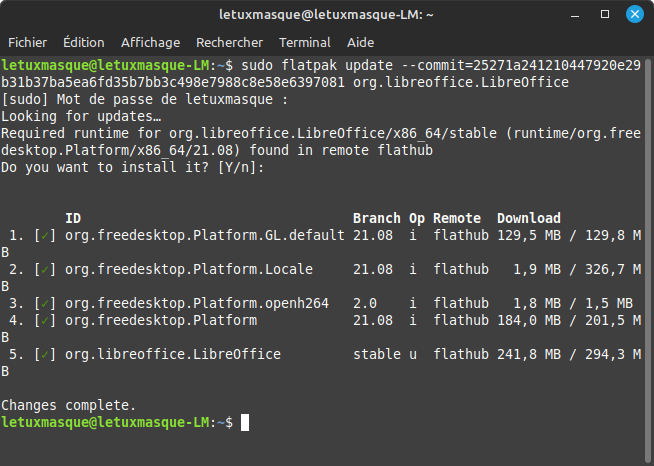Click the ID column header
This screenshot has height=466, width=654.
73,218
